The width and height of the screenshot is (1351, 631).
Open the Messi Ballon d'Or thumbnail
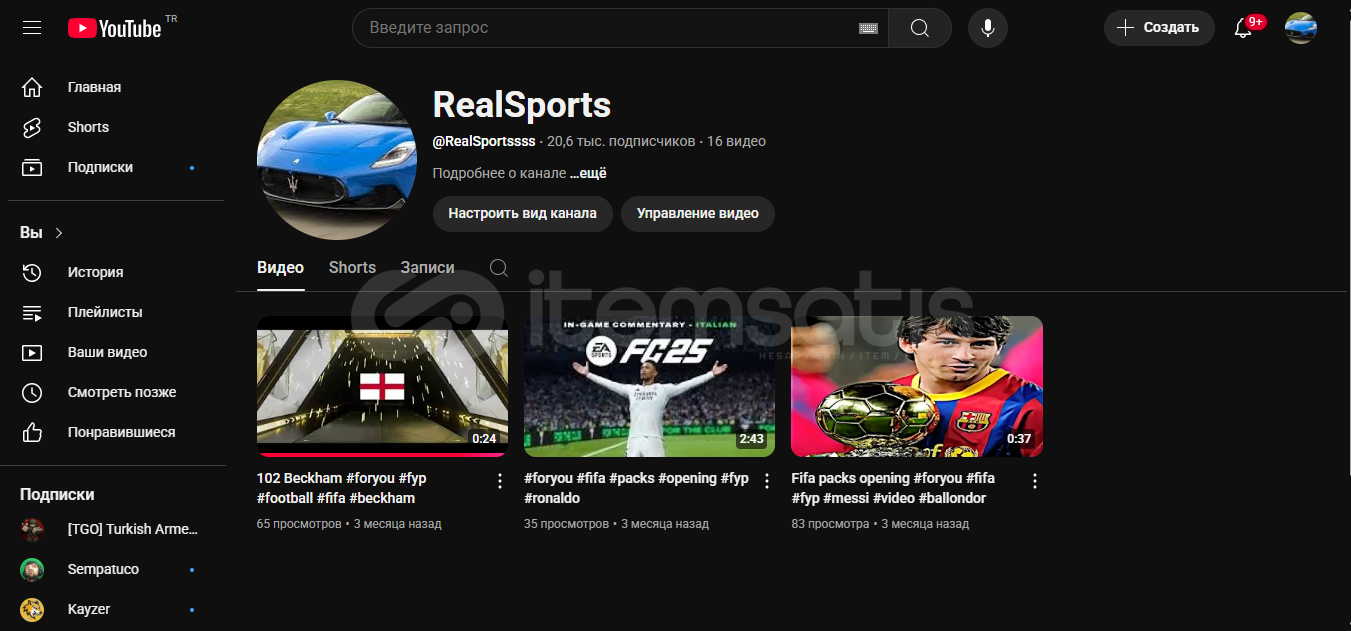tap(917, 386)
